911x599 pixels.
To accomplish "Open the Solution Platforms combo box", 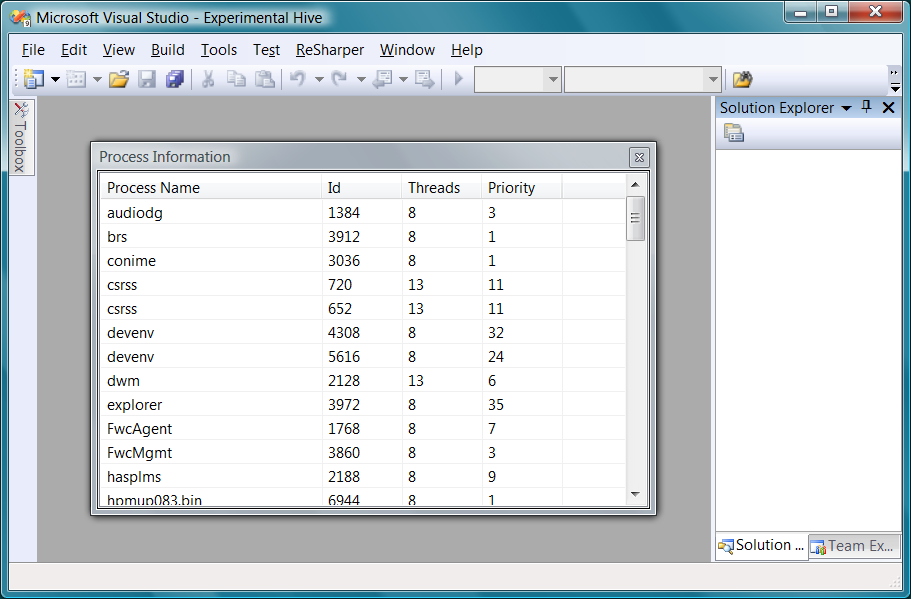I will [643, 80].
